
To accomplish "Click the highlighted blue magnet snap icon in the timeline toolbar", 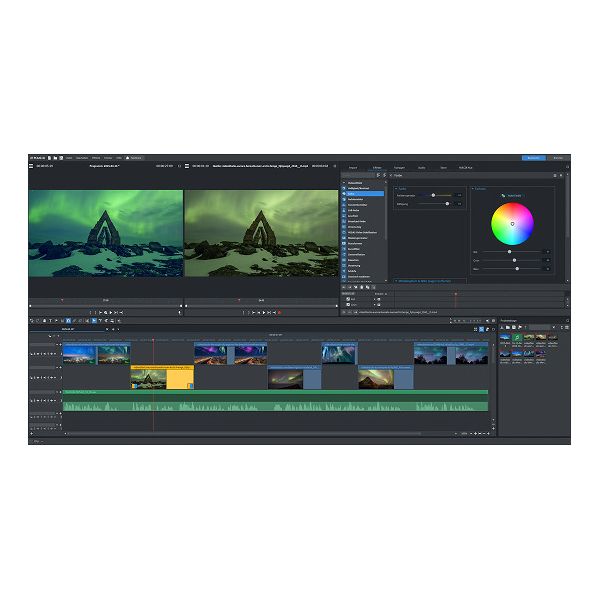I will click(x=68, y=321).
